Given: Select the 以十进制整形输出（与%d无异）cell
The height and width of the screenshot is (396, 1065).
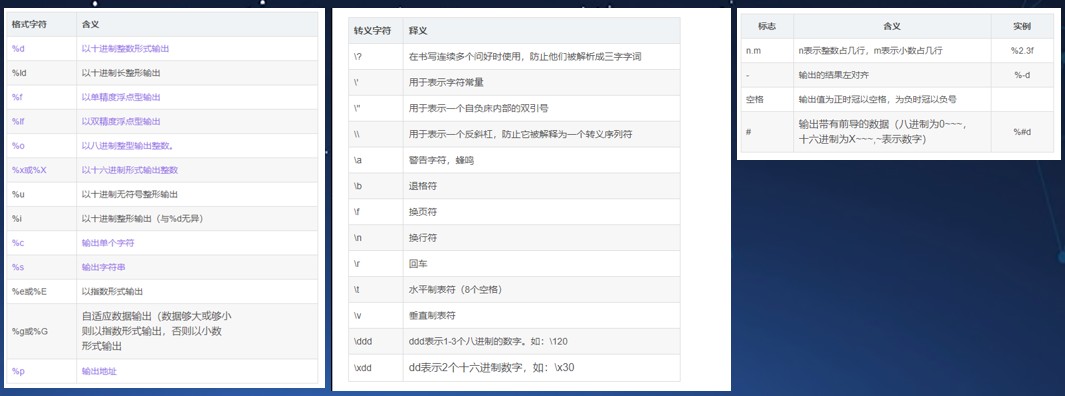Looking at the screenshot, I should [x=197, y=219].
